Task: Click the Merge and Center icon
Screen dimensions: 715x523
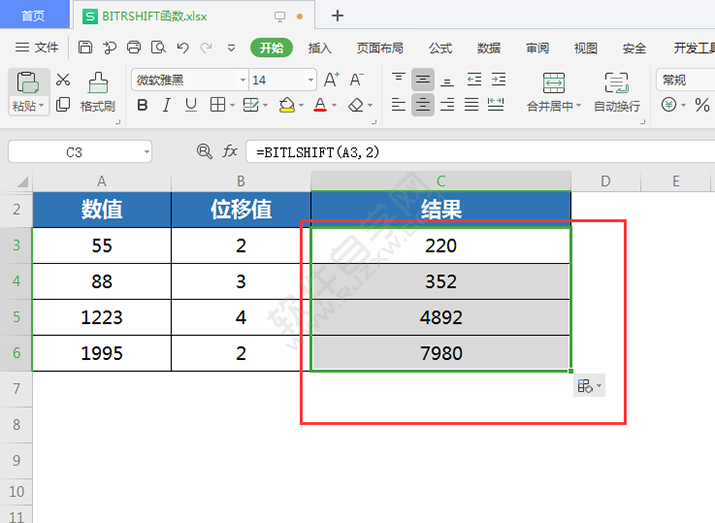Action: 554,83
